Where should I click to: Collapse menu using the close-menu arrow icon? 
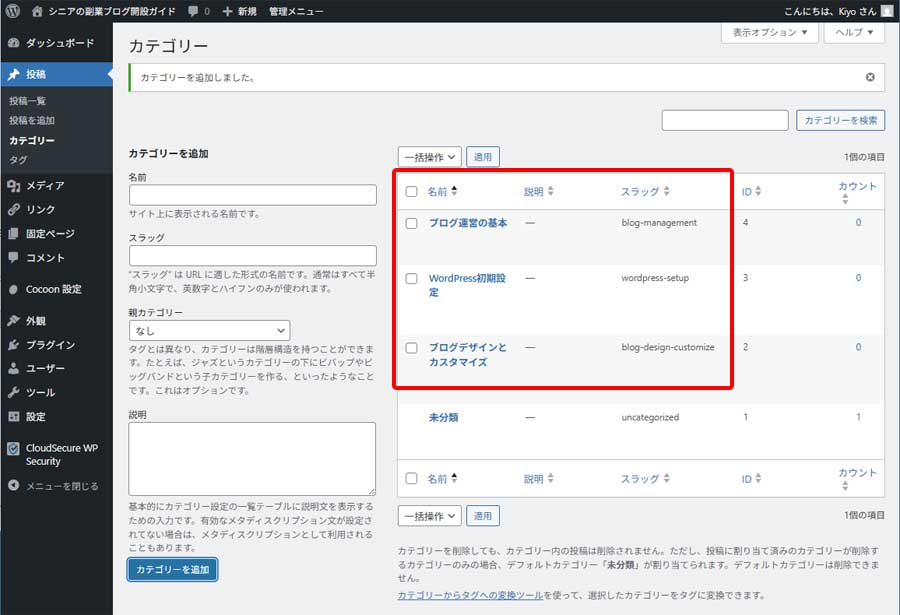point(13,486)
